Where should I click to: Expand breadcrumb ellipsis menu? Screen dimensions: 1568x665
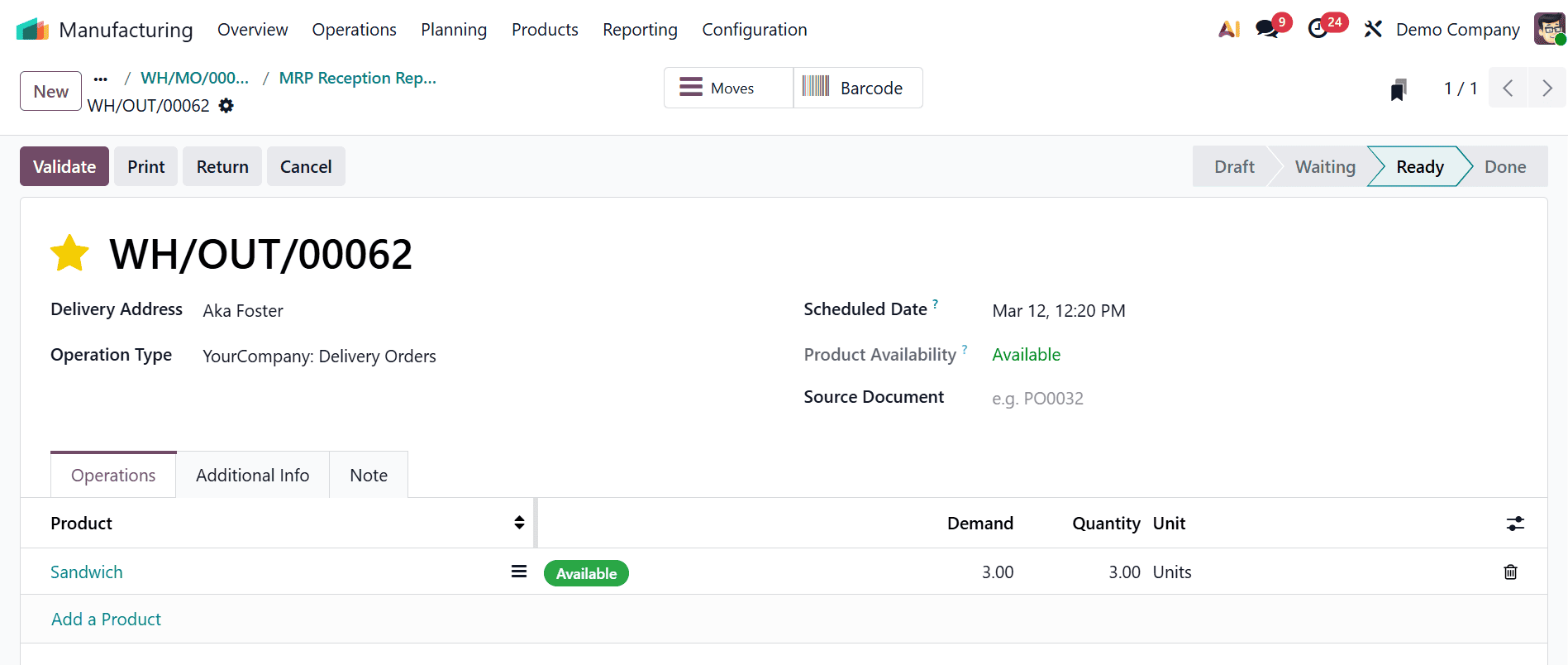coord(101,79)
